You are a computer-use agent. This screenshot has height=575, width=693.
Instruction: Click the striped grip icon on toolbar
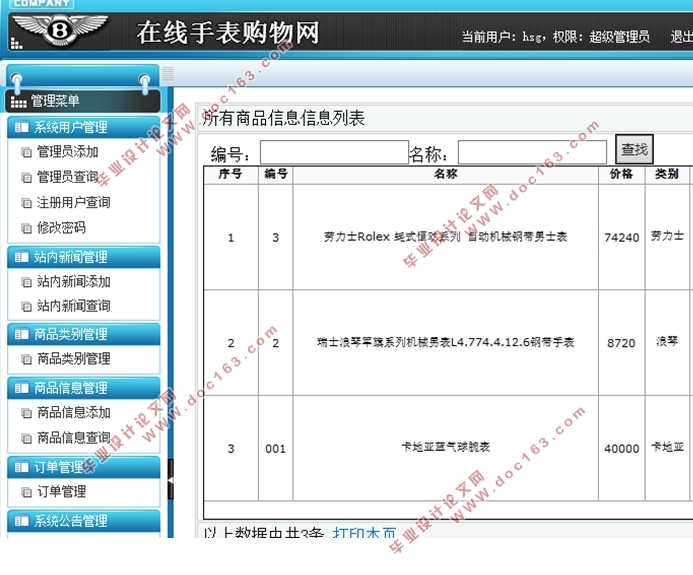coord(168,73)
